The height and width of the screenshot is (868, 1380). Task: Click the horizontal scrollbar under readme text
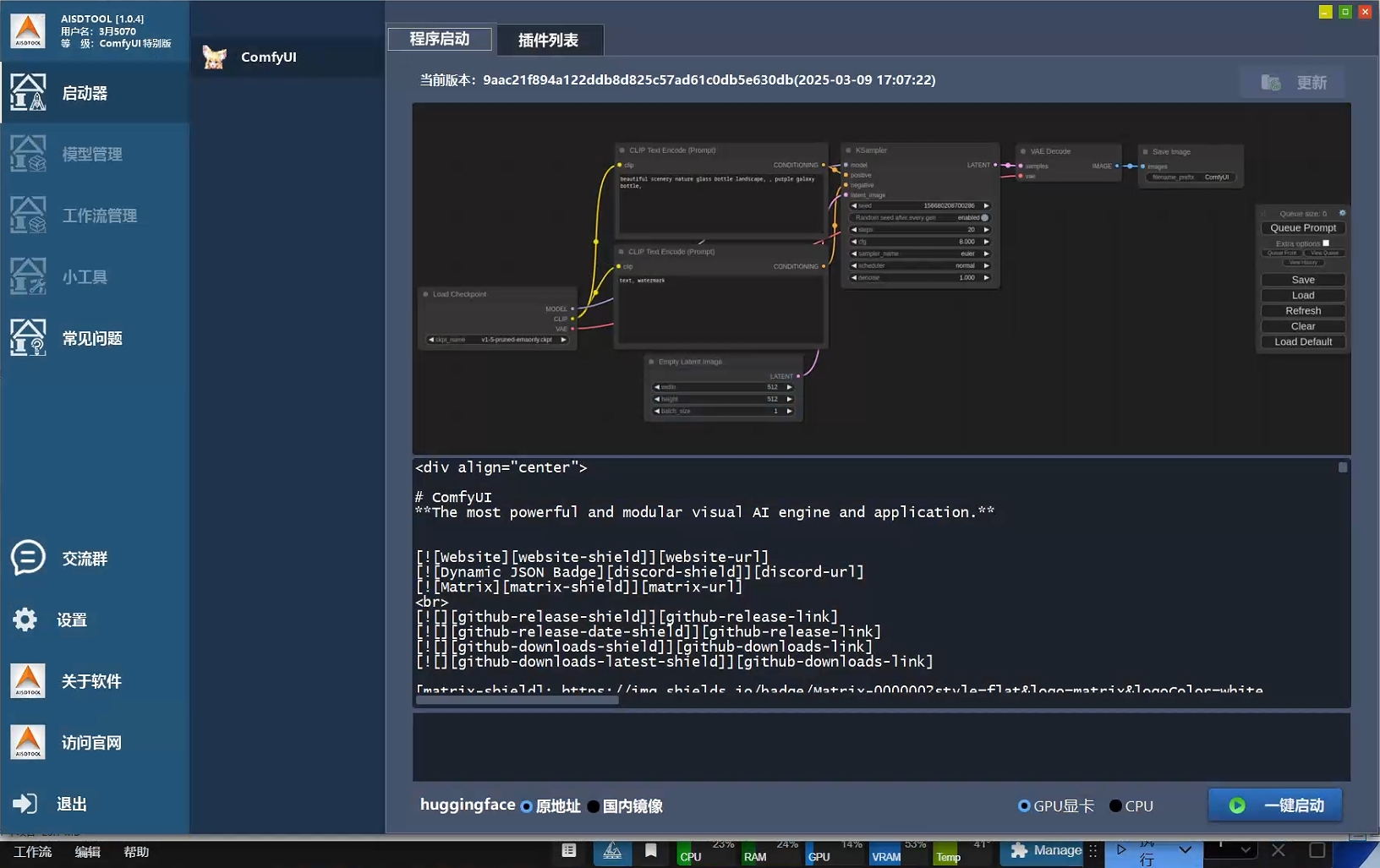[517, 700]
